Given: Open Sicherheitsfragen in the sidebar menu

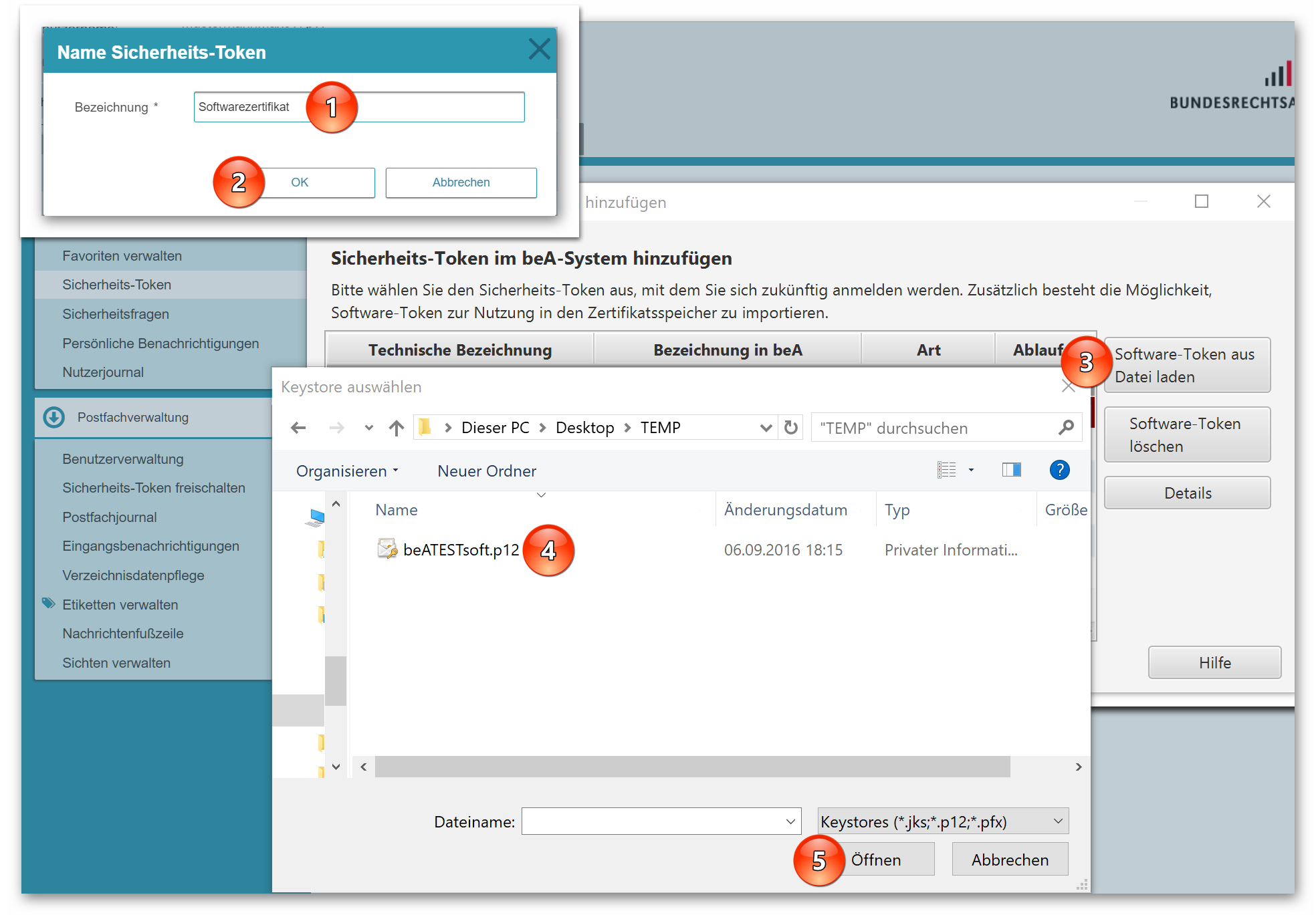Looking at the screenshot, I should (x=116, y=314).
